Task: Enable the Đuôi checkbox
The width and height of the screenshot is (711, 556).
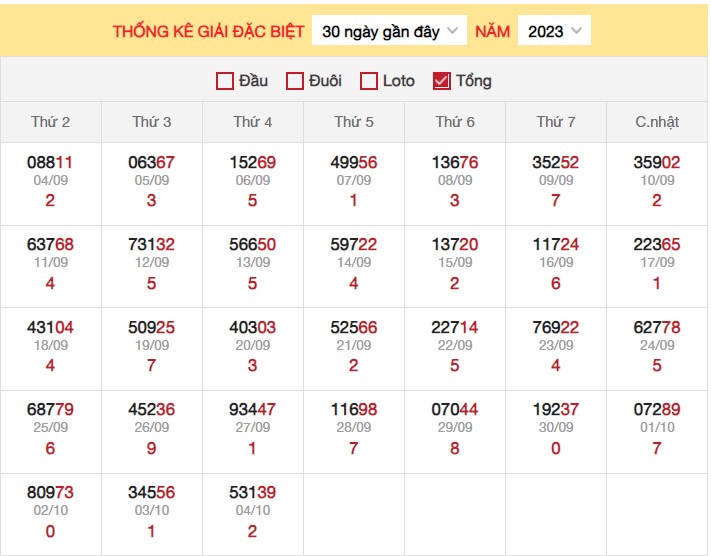Action: [295, 81]
